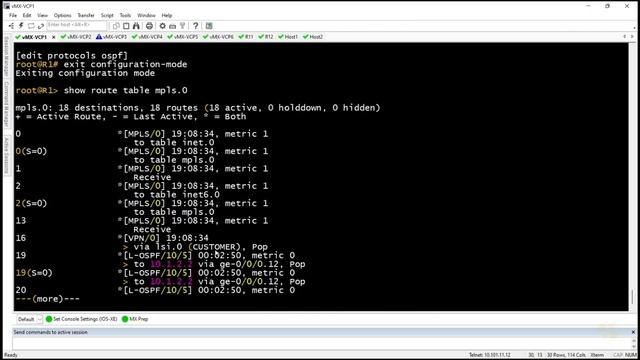Click into the command window input area

tap(322, 343)
